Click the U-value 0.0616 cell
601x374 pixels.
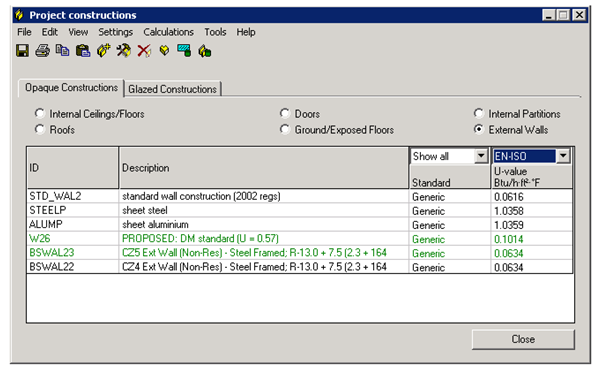(532, 197)
